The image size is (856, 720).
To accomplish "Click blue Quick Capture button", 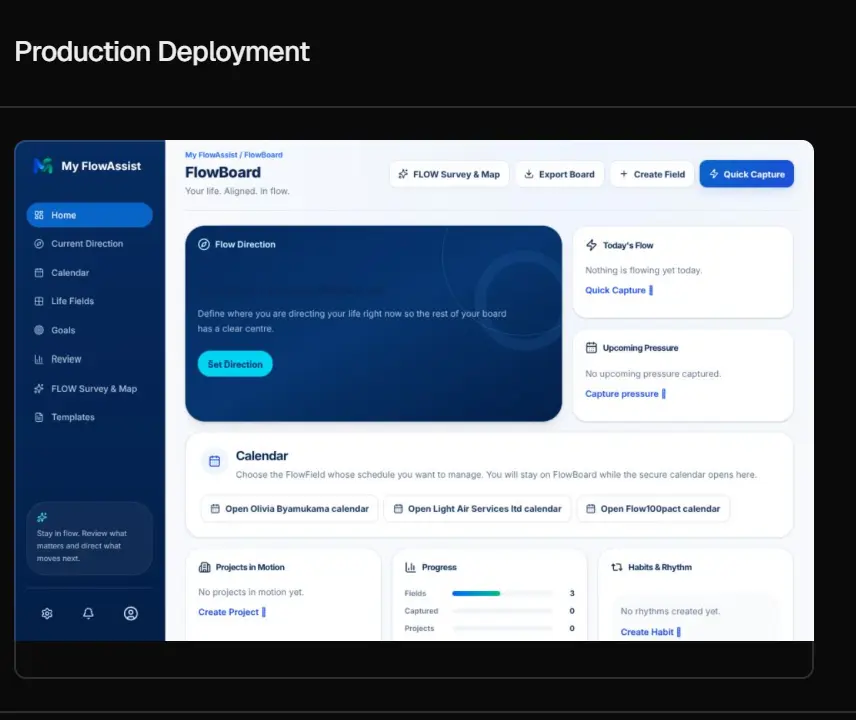I will tap(747, 174).
